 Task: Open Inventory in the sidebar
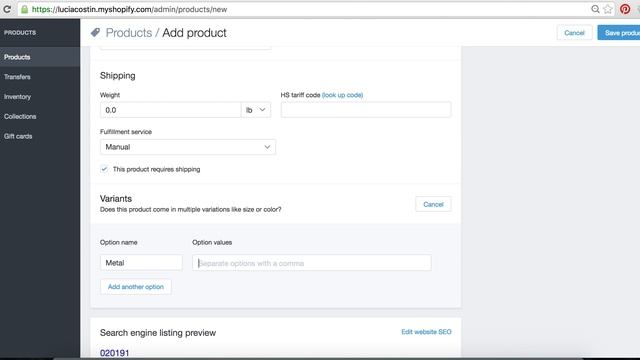[x=18, y=97]
